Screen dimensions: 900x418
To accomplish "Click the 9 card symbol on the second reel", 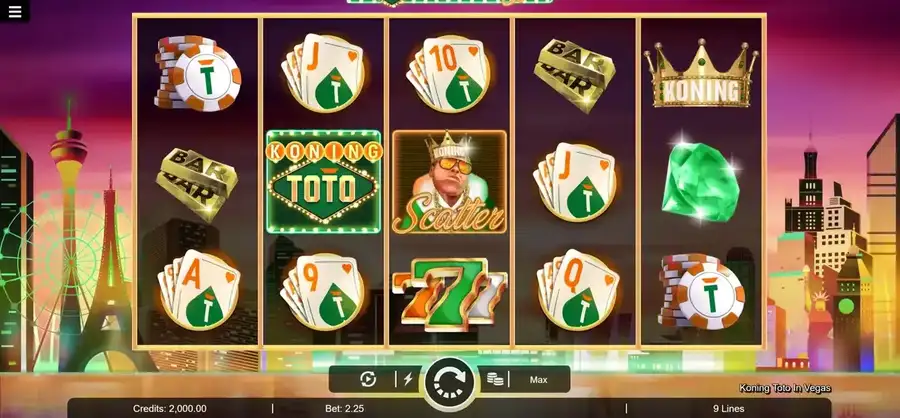I will 323,292.
